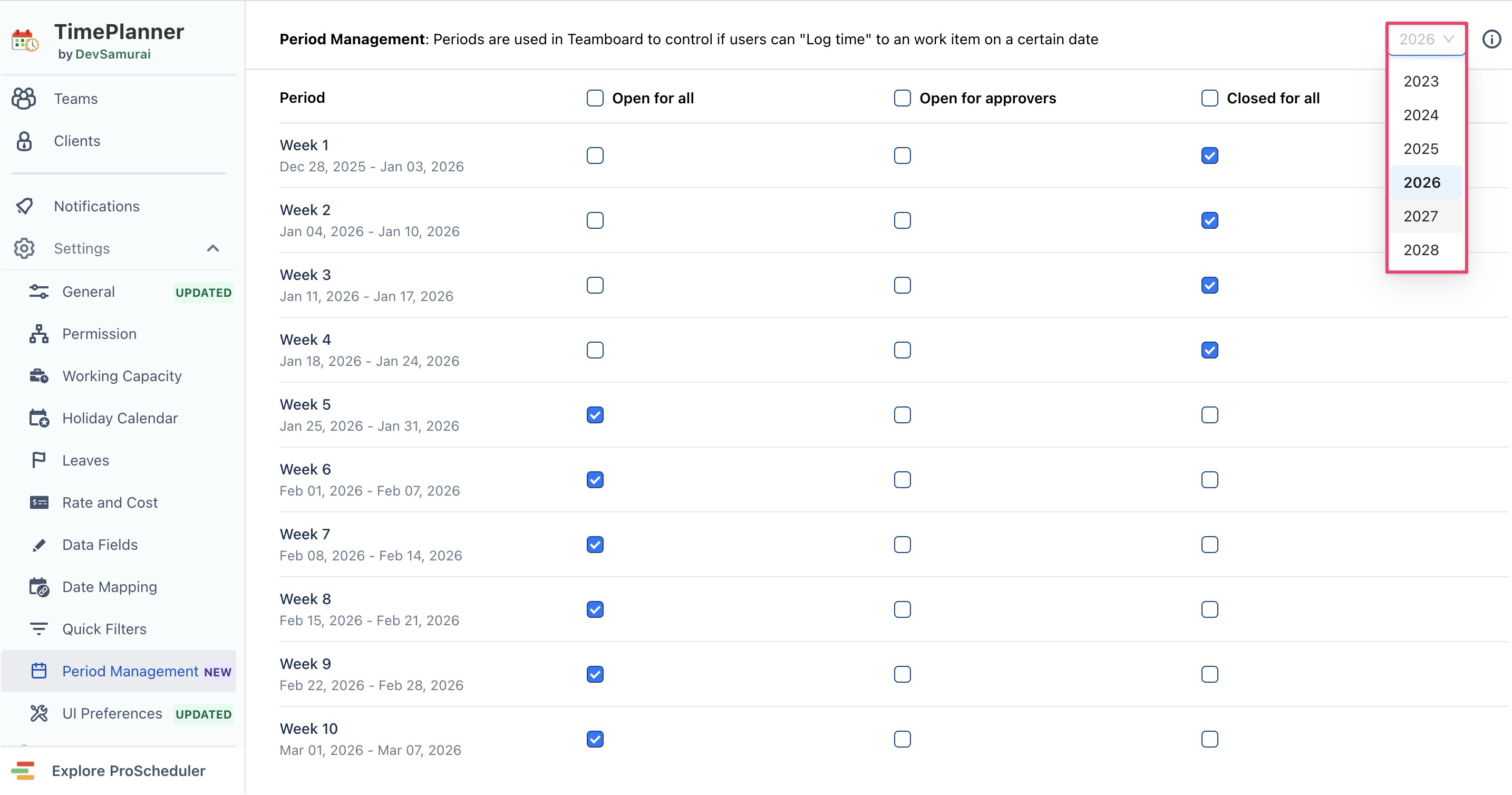Open General settings item
The width and height of the screenshot is (1512, 795).
point(88,292)
